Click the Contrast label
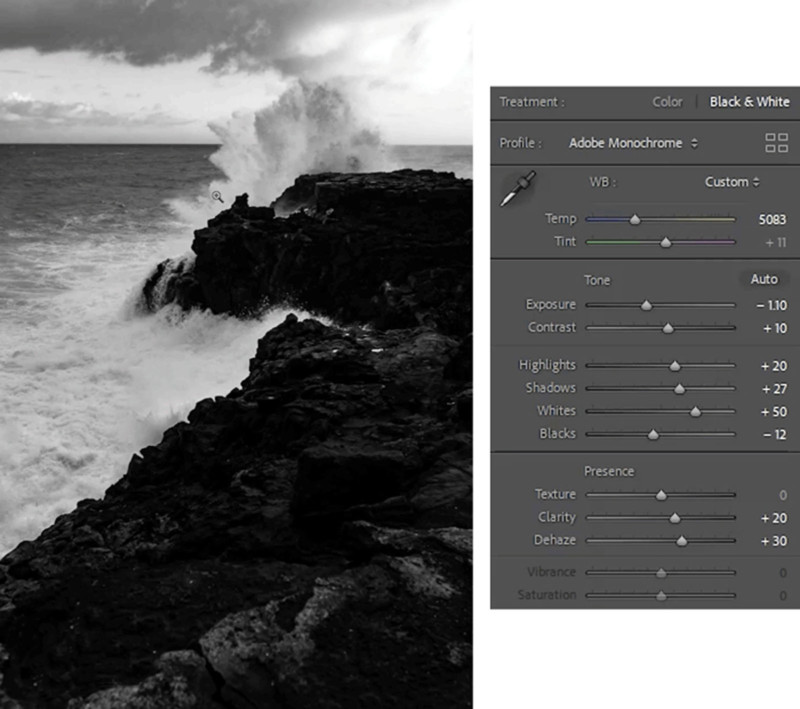Image resolution: width=800 pixels, height=709 pixels. pyautogui.click(x=552, y=327)
